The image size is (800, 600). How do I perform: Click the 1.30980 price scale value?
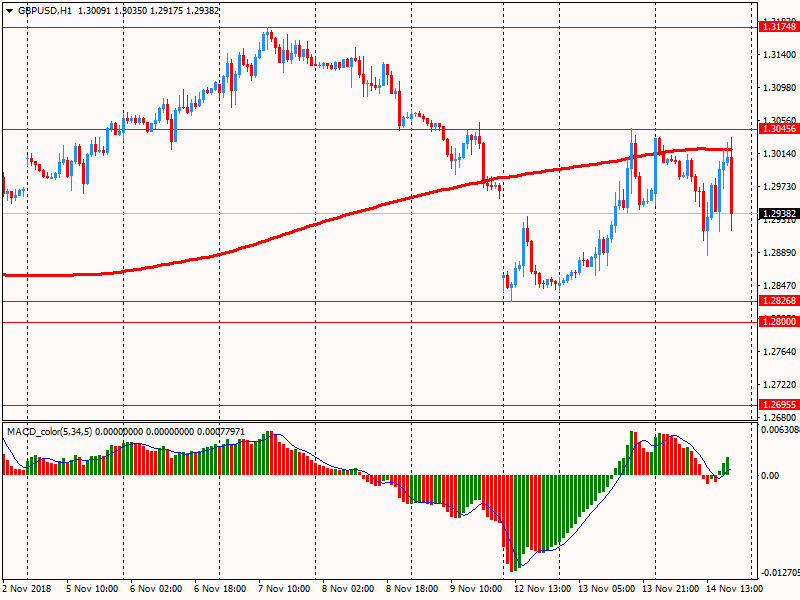pos(779,88)
